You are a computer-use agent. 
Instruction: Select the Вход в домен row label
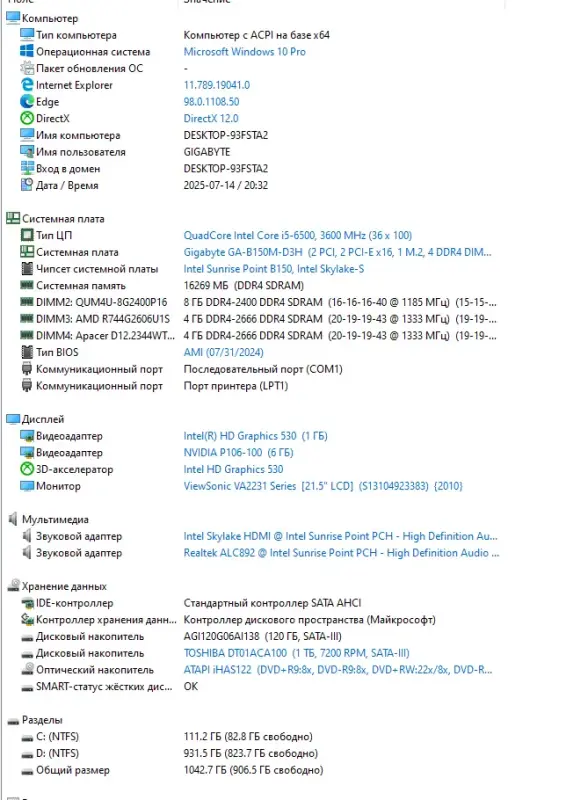tap(68, 168)
